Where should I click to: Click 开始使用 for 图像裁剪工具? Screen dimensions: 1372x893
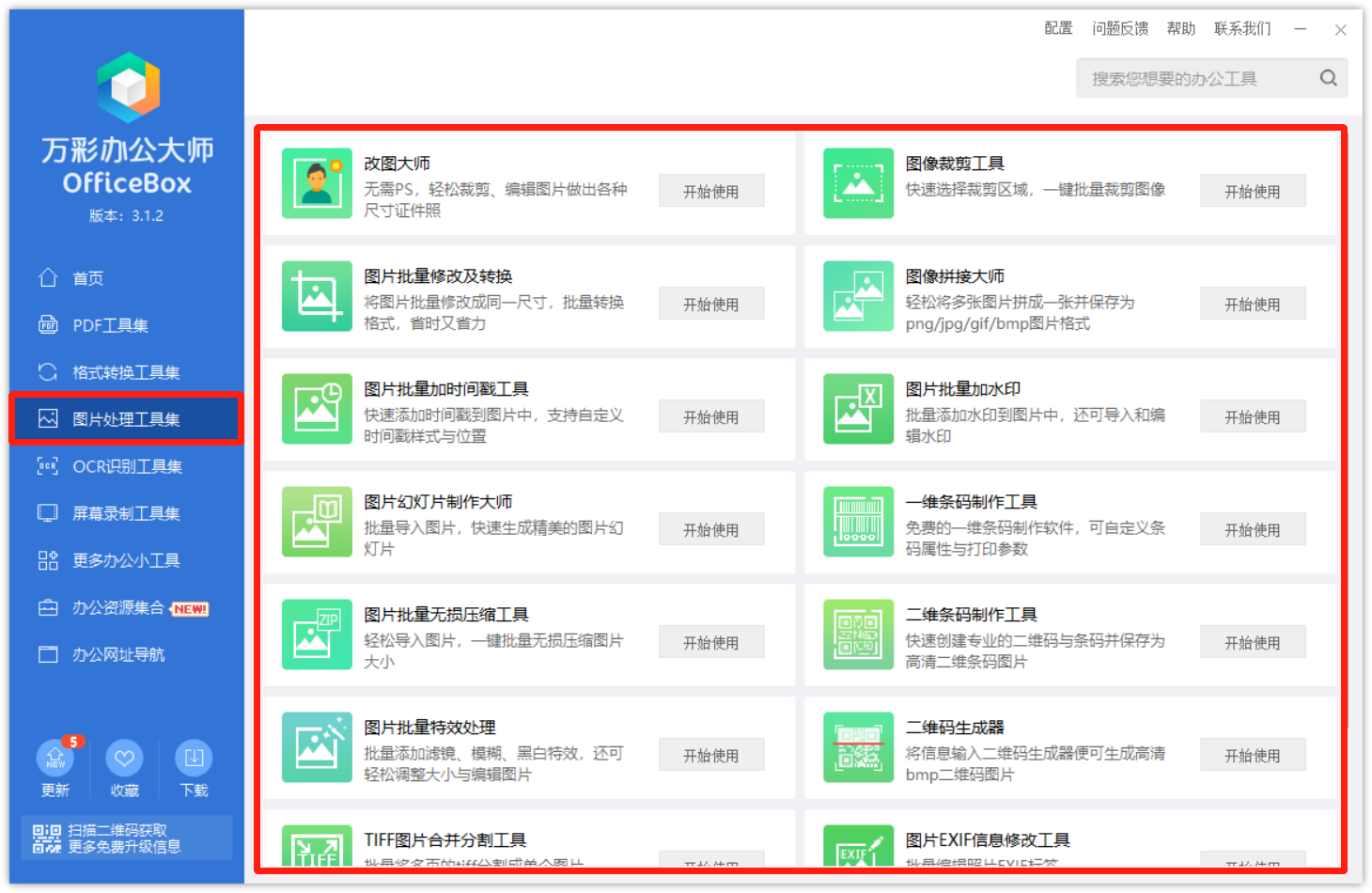pyautogui.click(x=1253, y=191)
